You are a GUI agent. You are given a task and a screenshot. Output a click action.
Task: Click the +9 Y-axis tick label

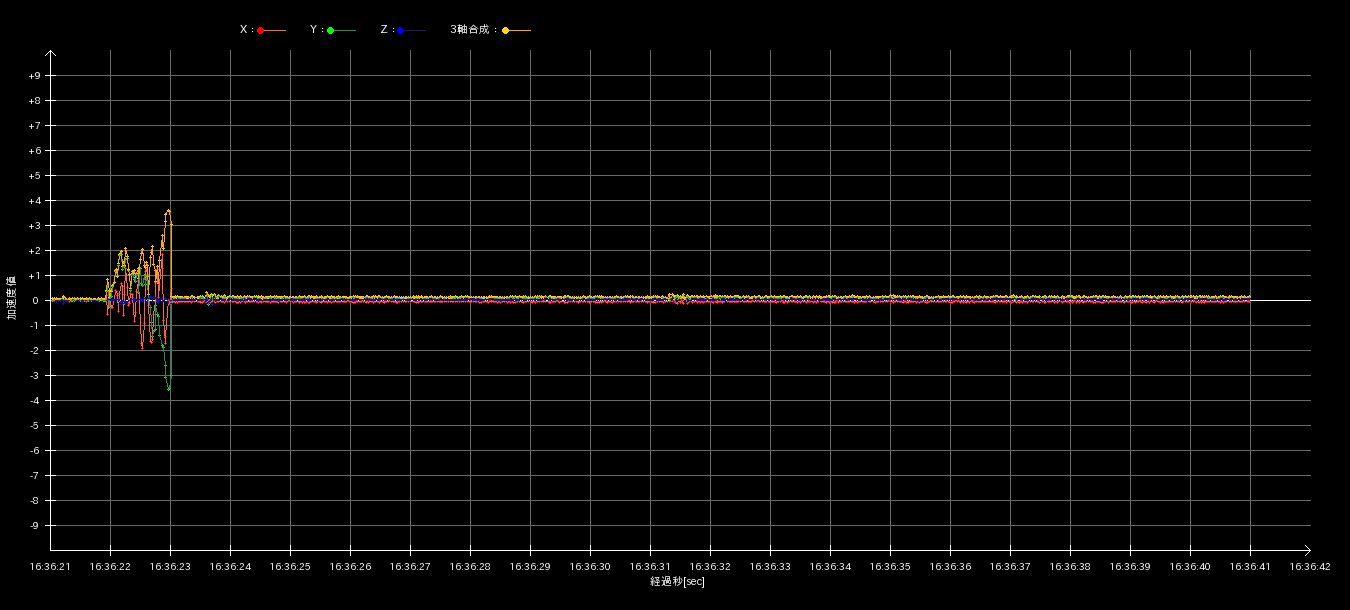coord(34,76)
